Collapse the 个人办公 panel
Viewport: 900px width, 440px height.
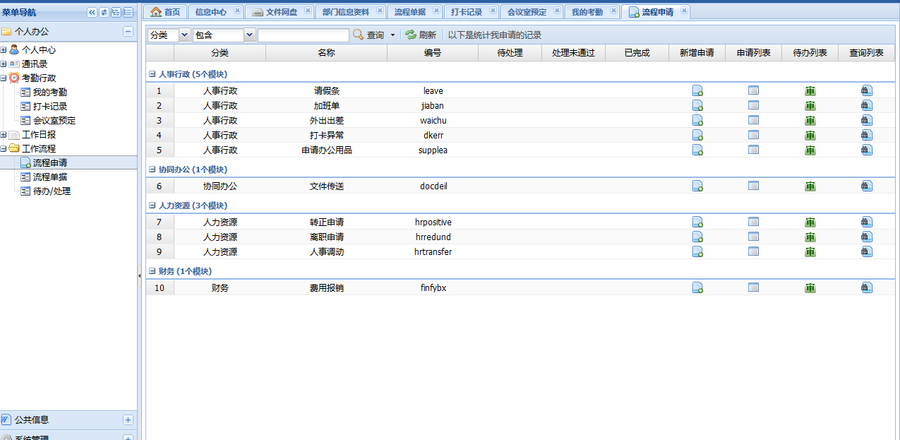point(128,32)
